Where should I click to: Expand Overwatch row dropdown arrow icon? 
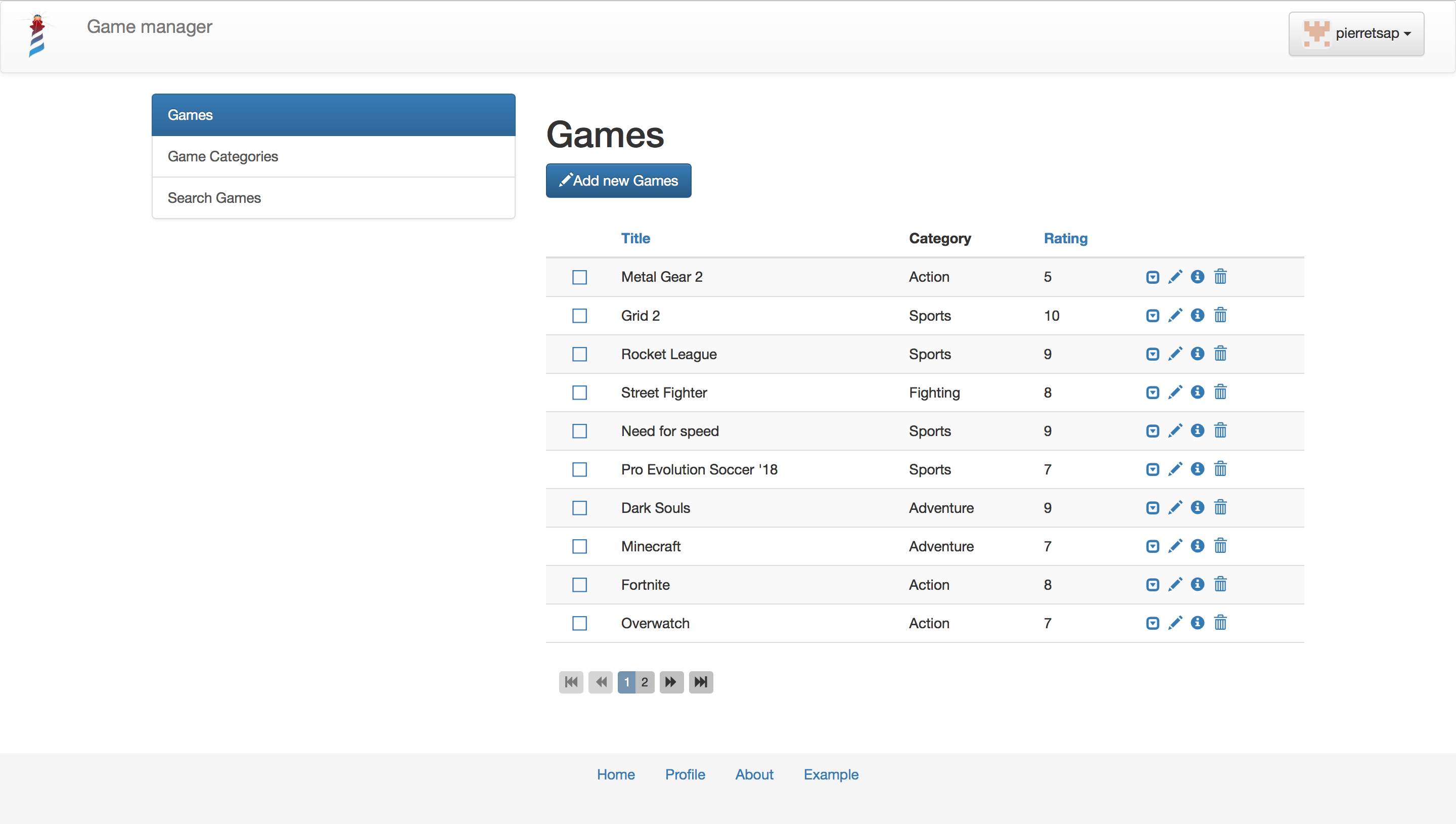pyautogui.click(x=1152, y=624)
